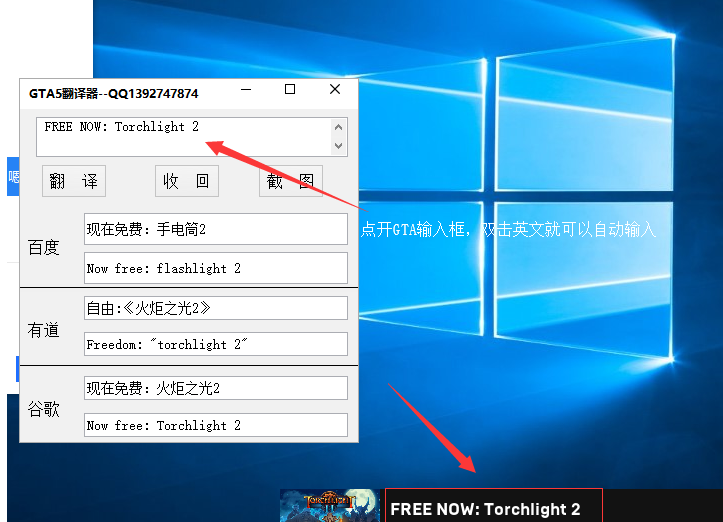
Task: Maximize the GTA5翻译器 window
Action: 290,90
